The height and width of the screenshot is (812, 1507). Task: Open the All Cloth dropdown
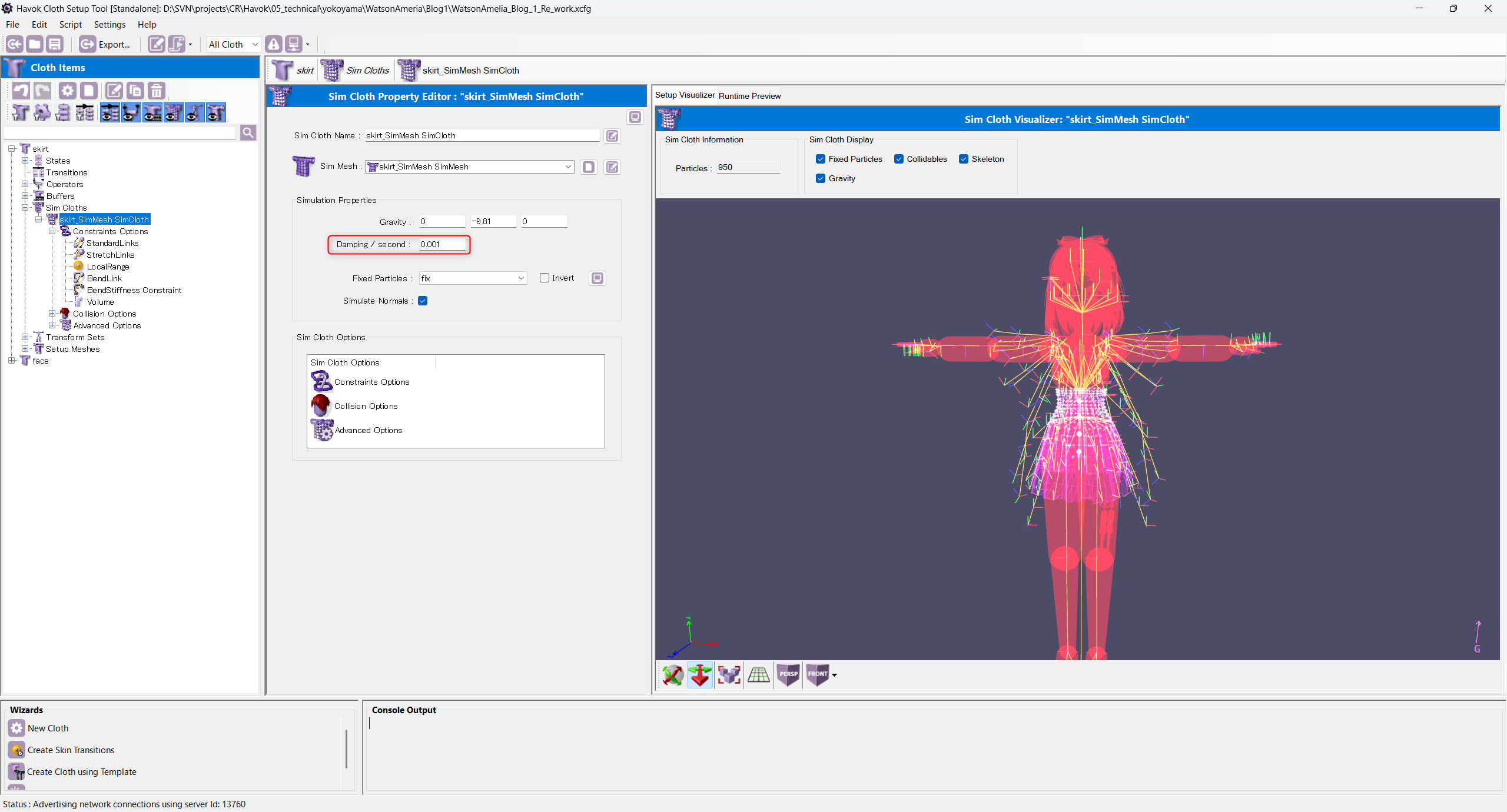pos(233,44)
